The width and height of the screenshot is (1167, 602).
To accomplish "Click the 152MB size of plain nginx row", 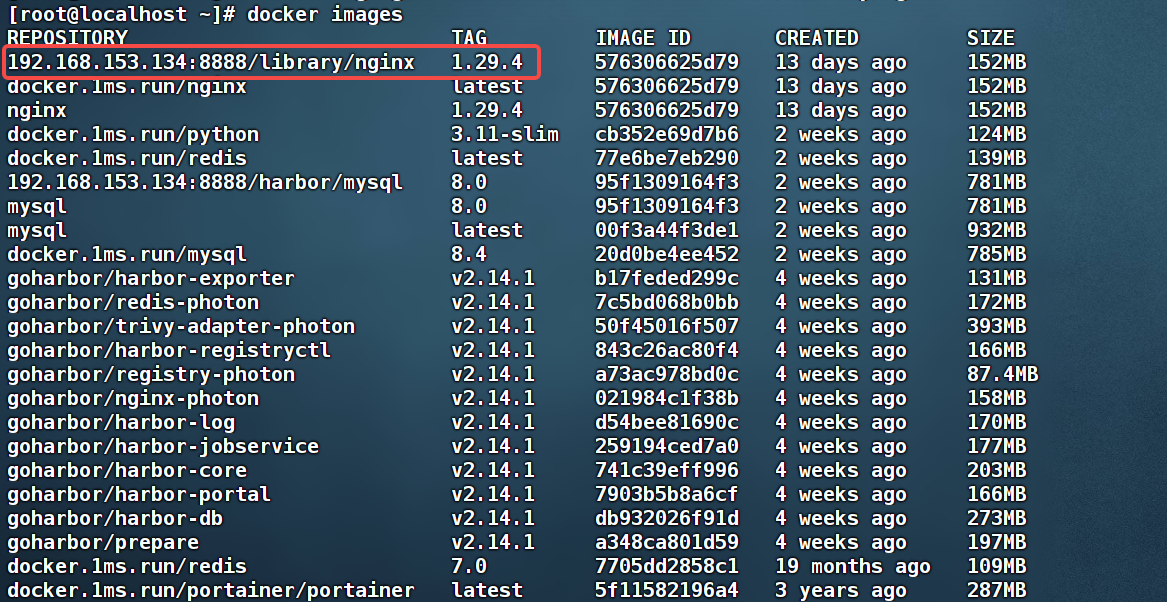I will tap(997, 111).
